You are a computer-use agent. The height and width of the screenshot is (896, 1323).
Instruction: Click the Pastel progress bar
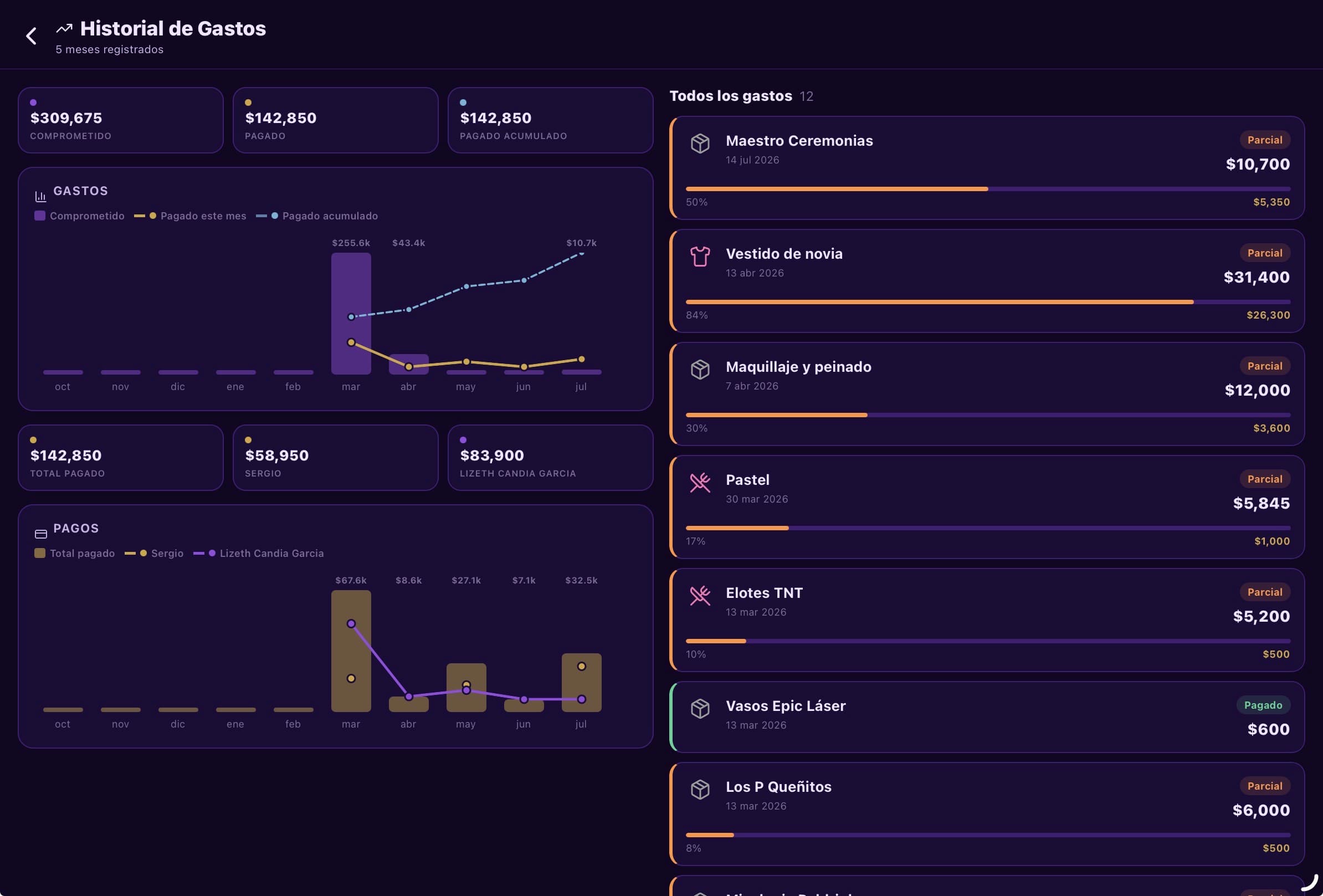(988, 528)
